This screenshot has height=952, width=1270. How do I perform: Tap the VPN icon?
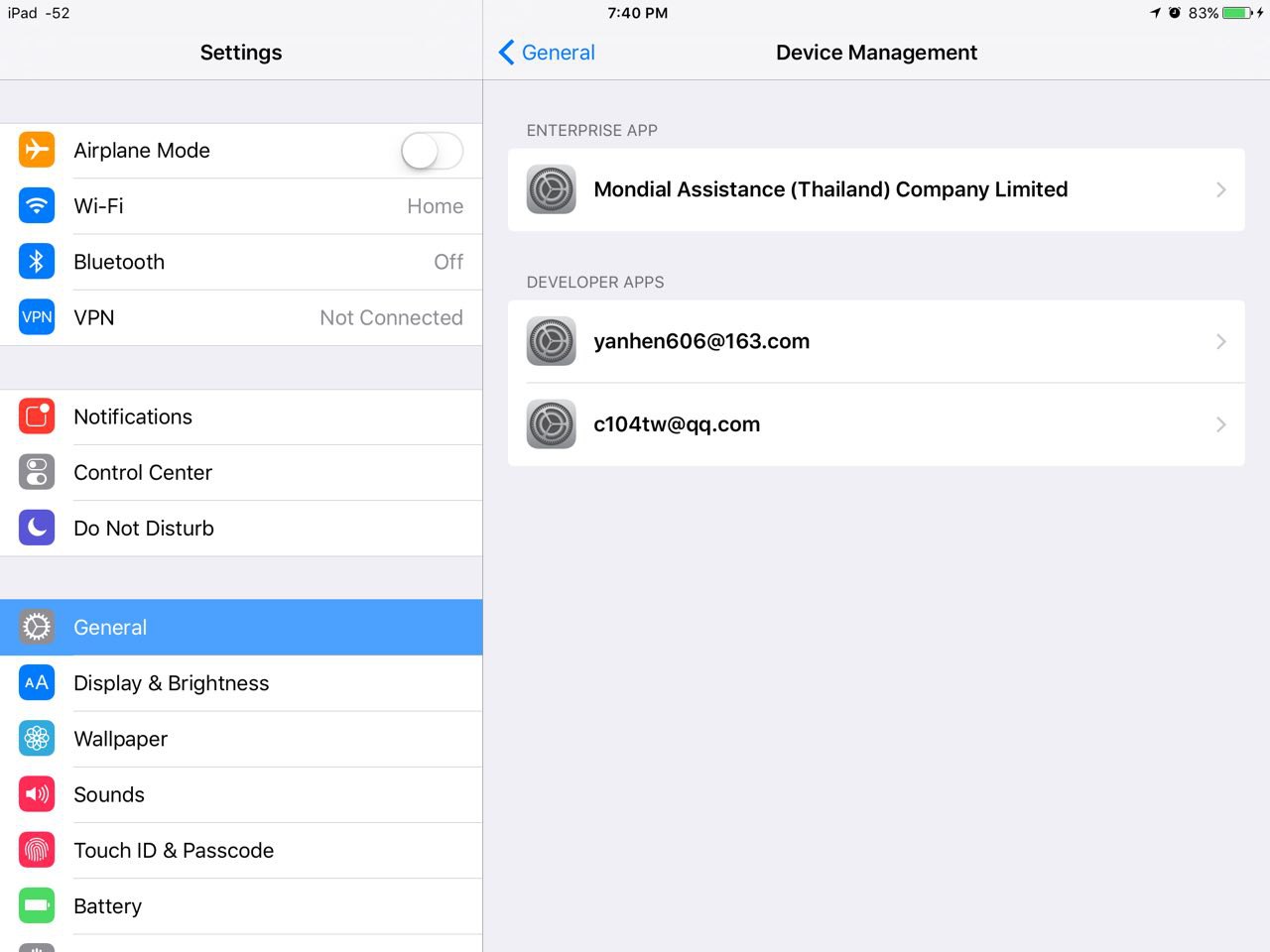37,317
